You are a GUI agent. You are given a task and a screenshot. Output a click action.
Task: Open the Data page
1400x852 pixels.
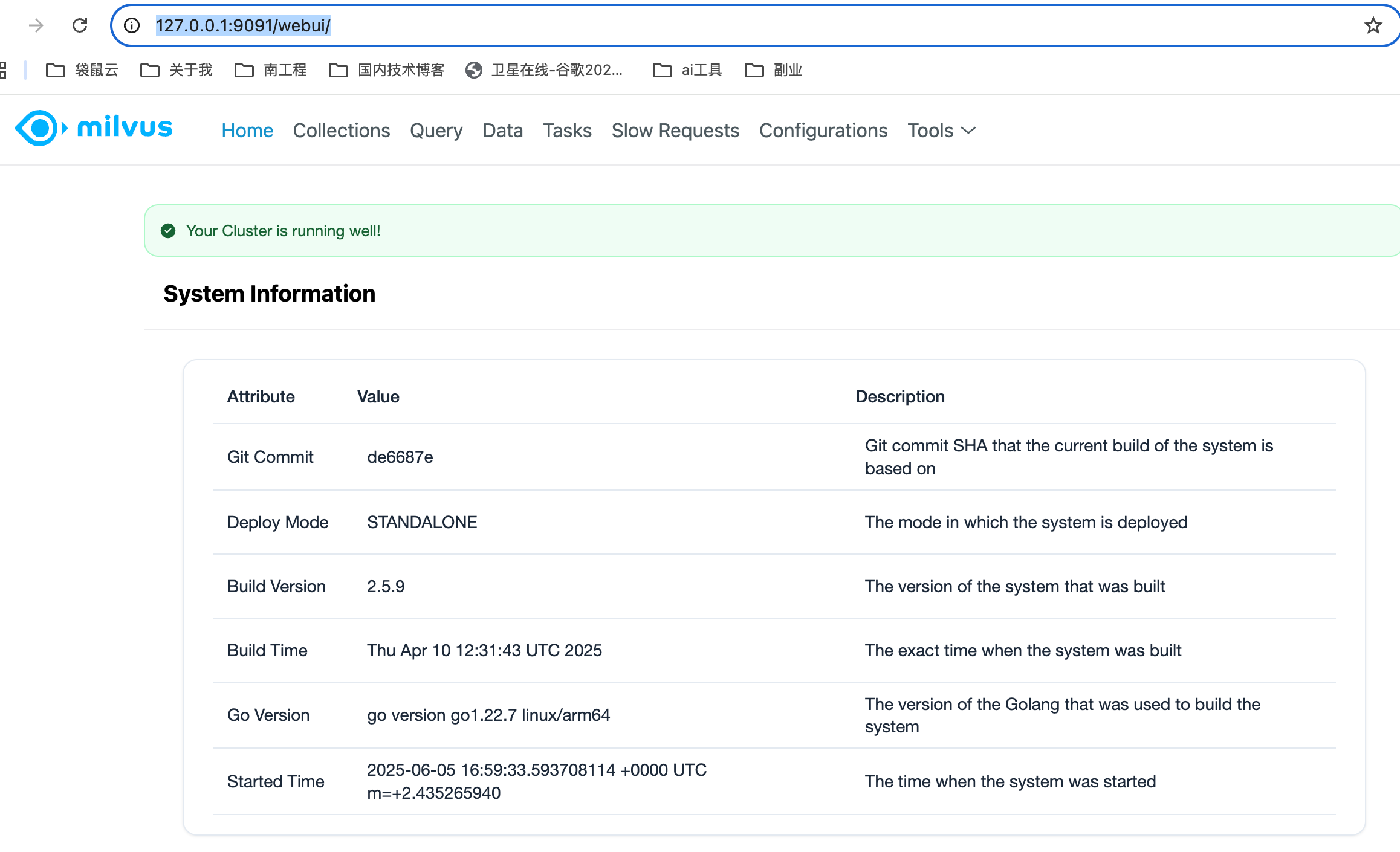[x=503, y=131]
